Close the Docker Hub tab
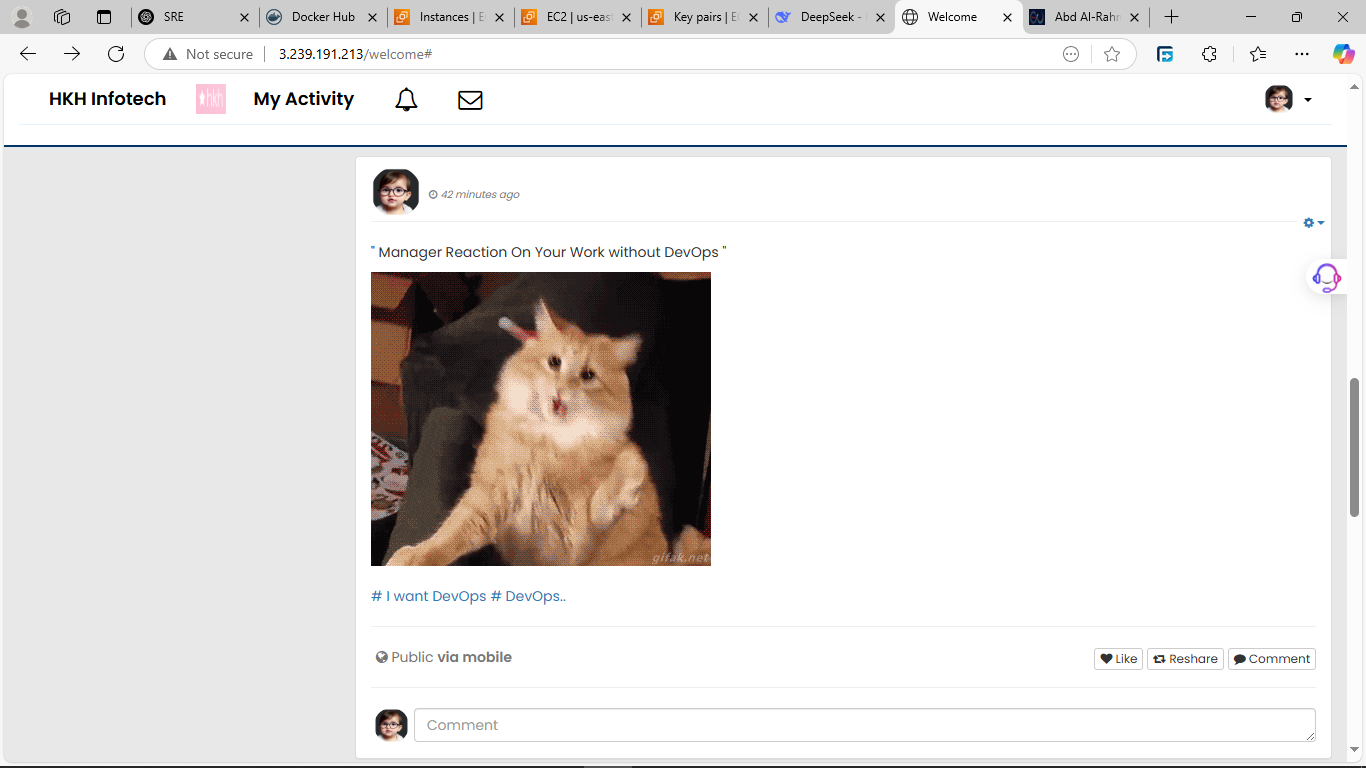The image size is (1366, 768). click(372, 17)
